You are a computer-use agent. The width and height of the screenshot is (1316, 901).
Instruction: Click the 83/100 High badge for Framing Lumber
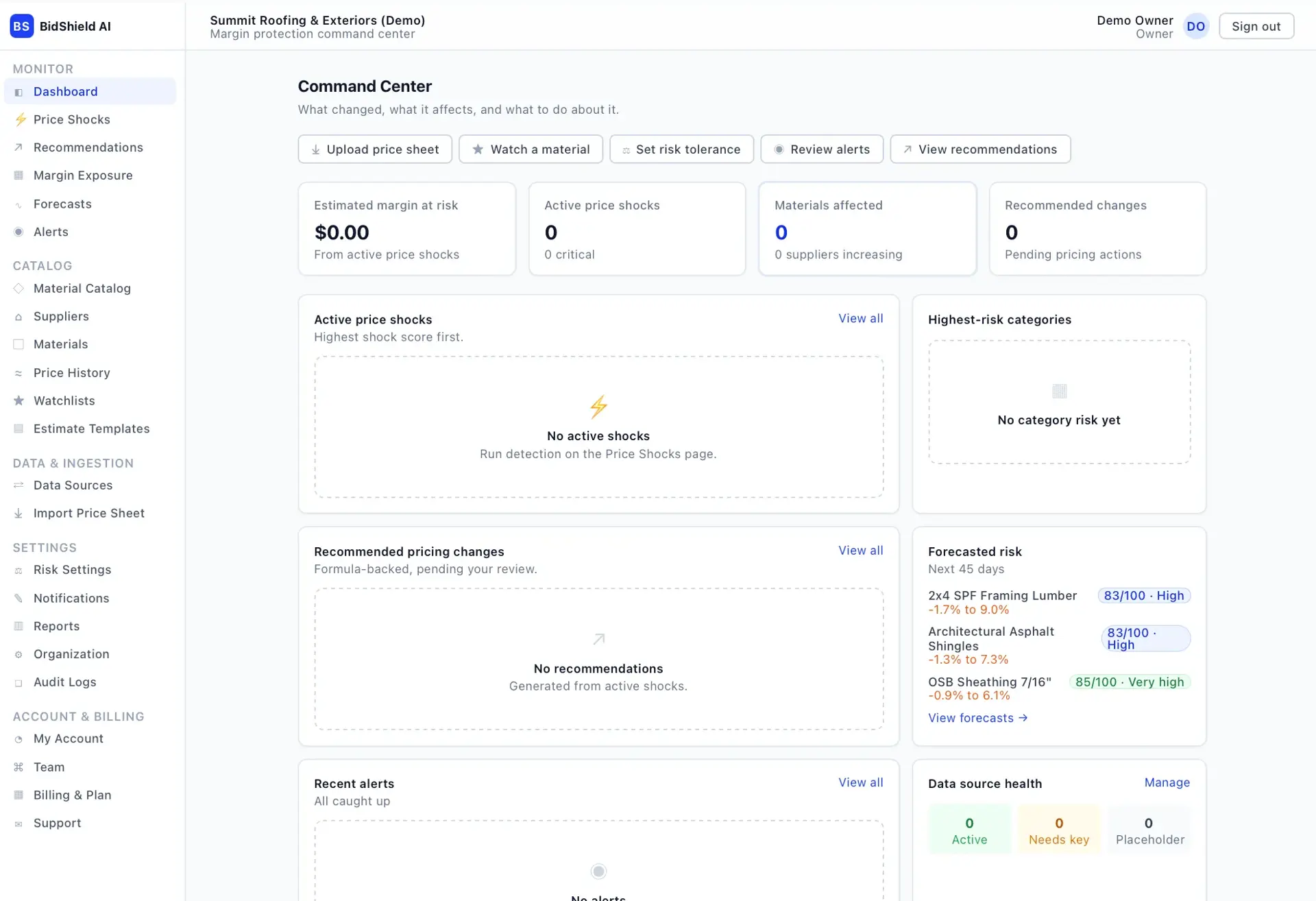[1144, 595]
